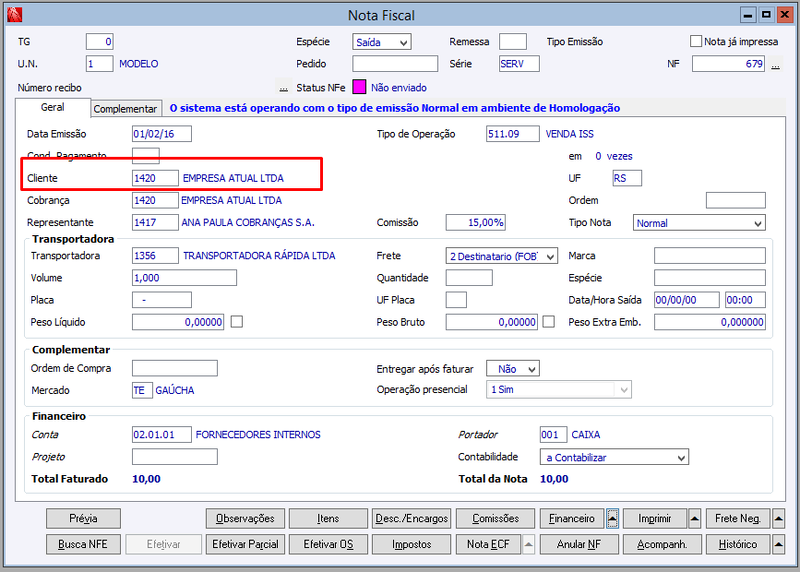Open the Tipo Nota Normal dropdown

pyautogui.click(x=699, y=223)
